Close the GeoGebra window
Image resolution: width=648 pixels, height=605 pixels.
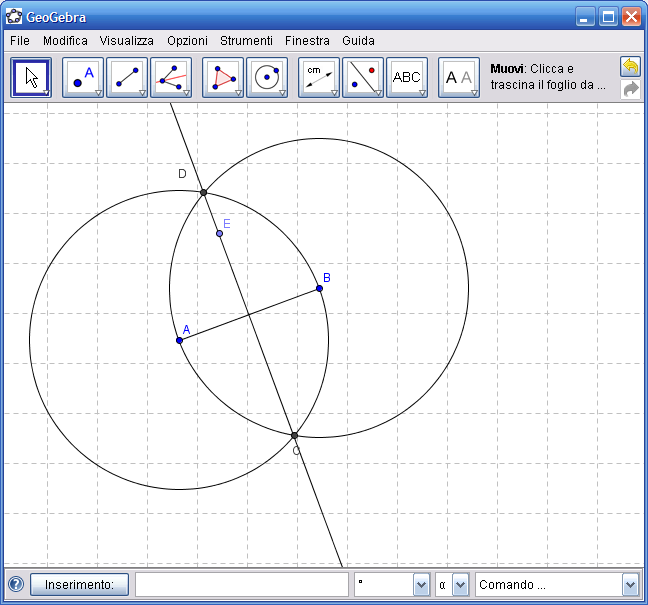pos(631,17)
